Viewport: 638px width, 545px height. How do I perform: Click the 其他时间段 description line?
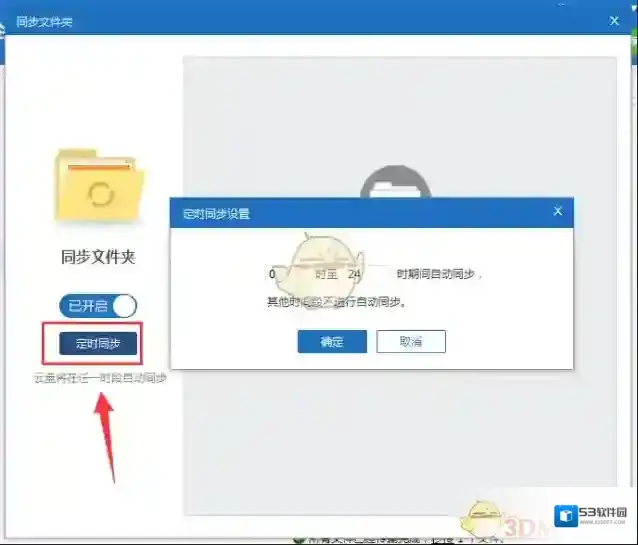[336, 301]
